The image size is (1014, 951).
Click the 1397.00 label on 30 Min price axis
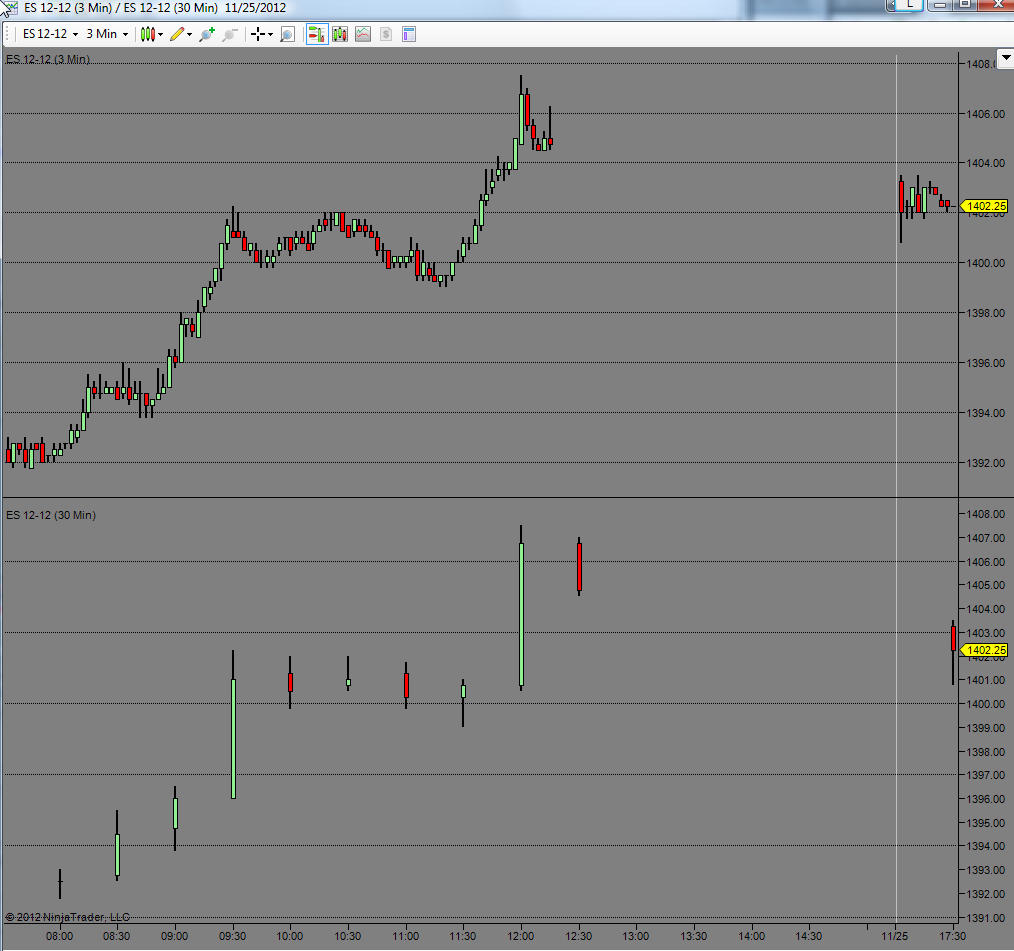[x=986, y=775]
